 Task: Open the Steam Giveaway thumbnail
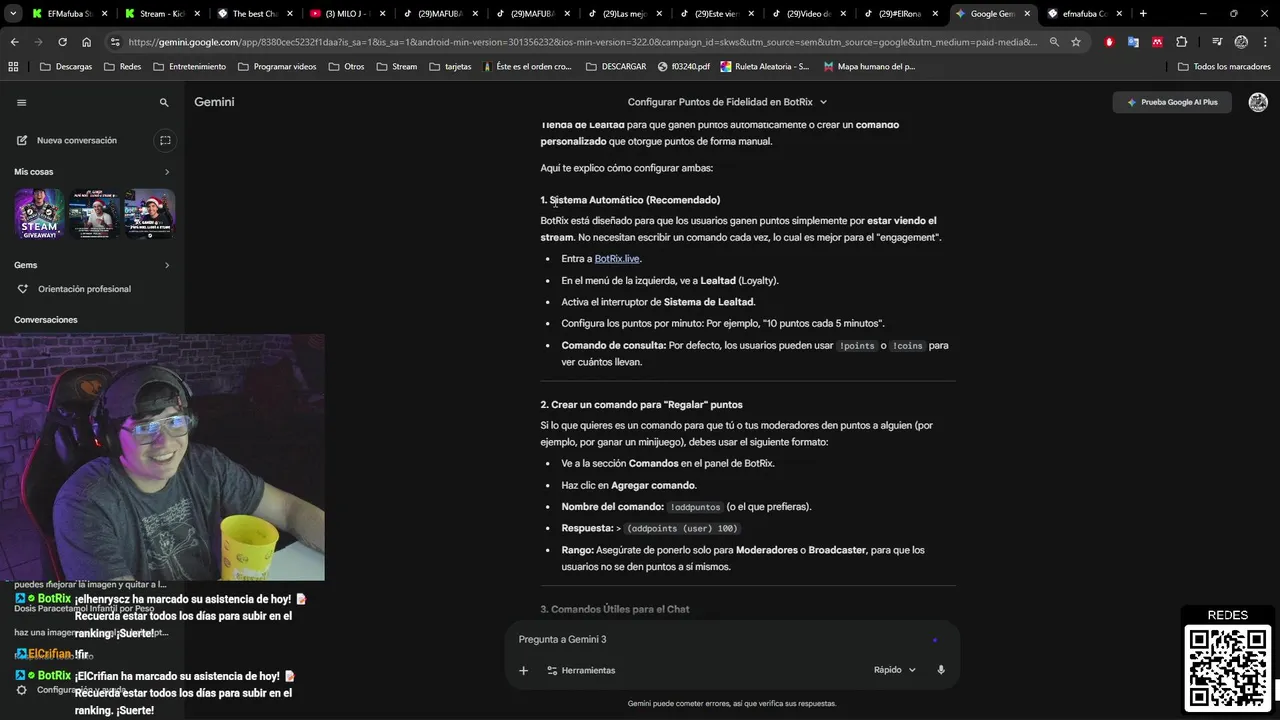[x=39, y=214]
